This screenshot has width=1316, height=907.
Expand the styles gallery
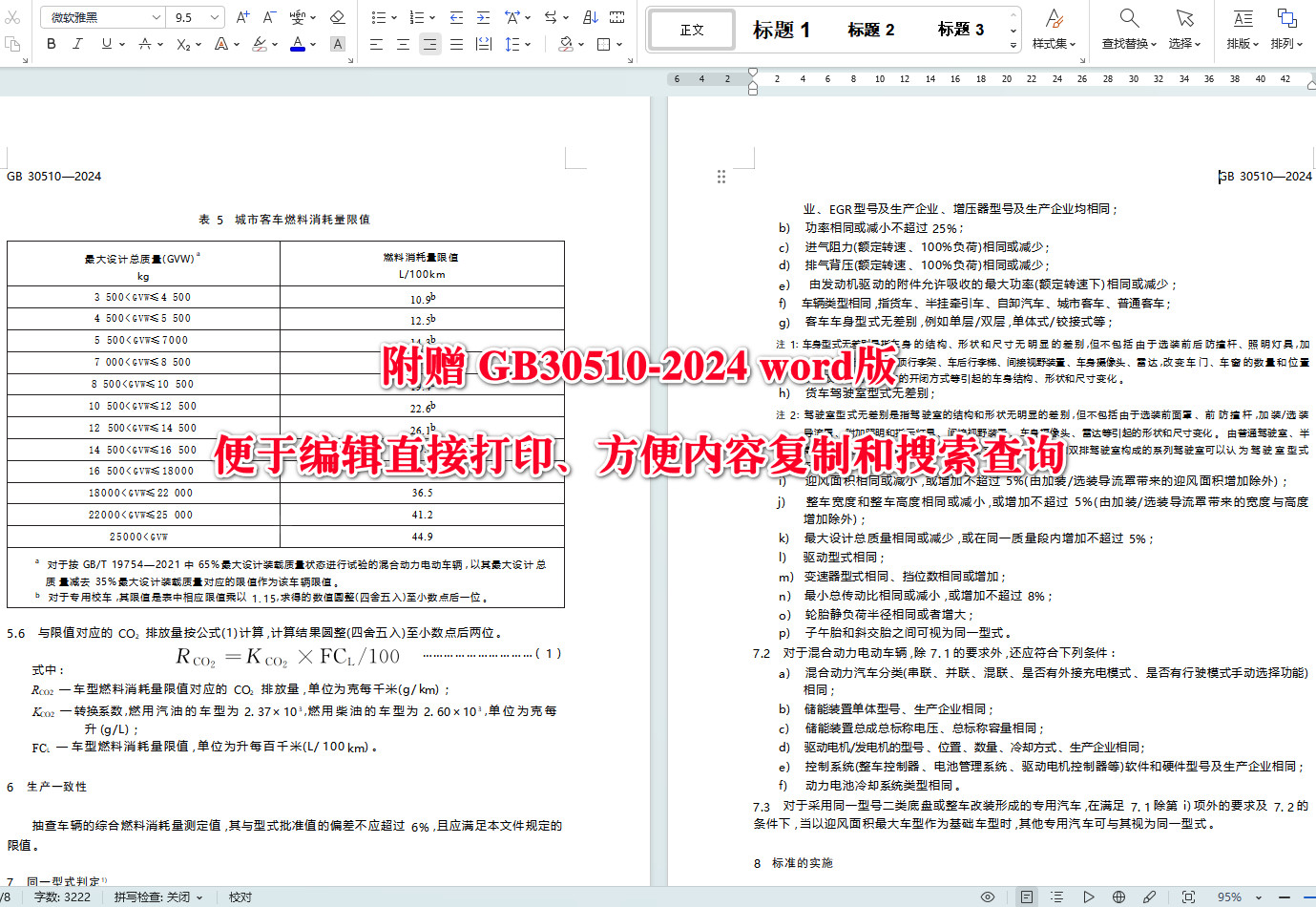pyautogui.click(x=1013, y=44)
